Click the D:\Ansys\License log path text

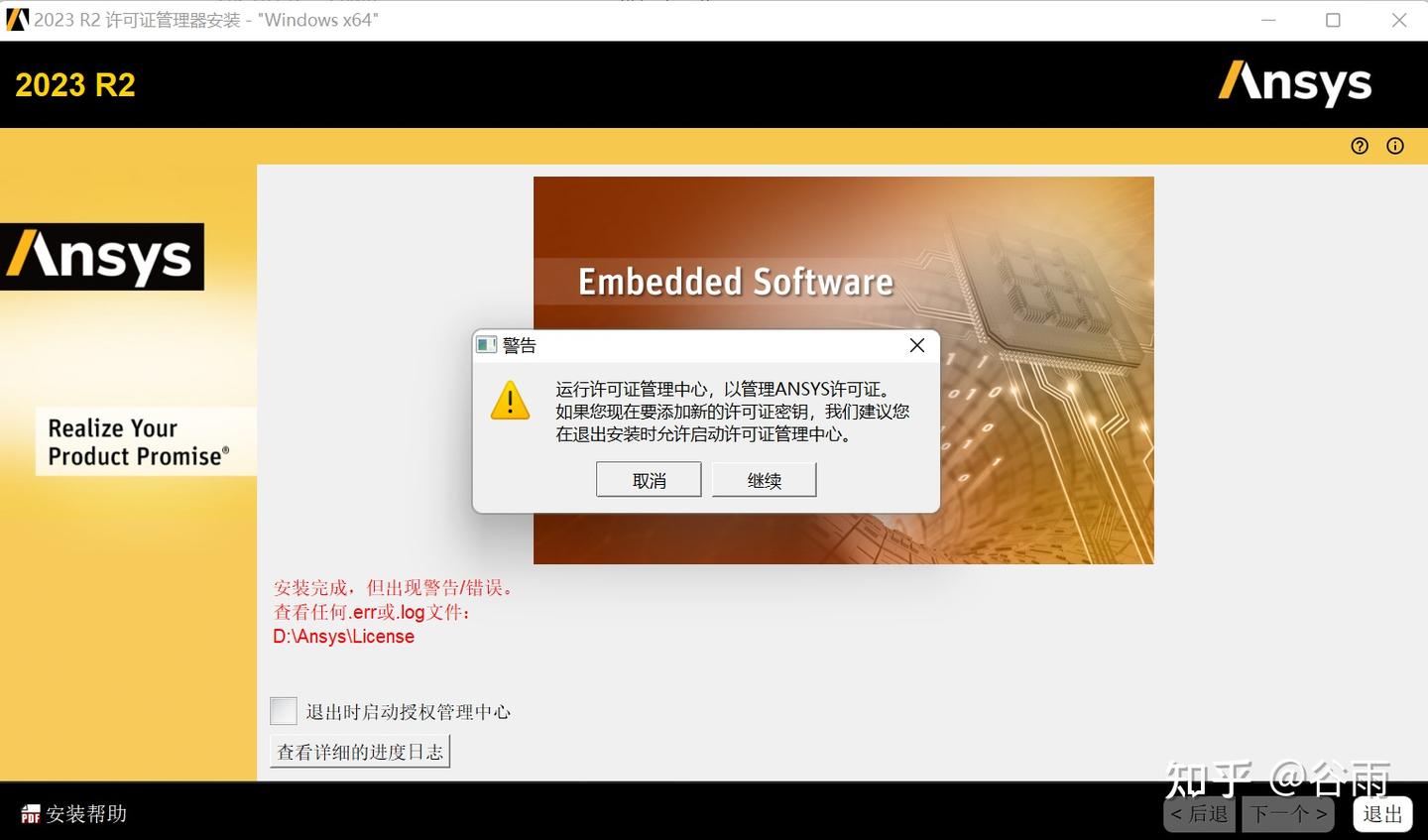pos(344,636)
